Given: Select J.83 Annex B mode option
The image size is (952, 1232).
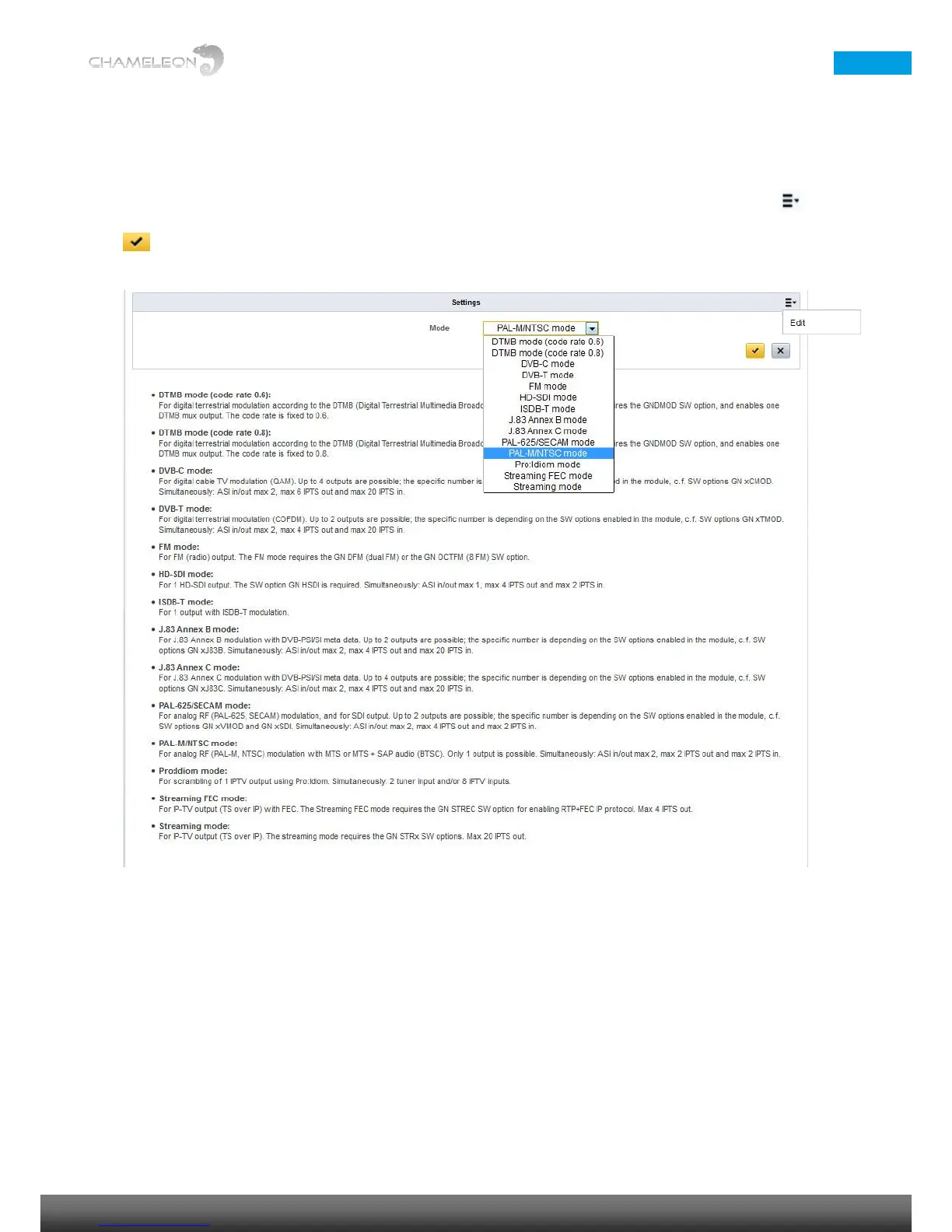Looking at the screenshot, I should point(548,420).
